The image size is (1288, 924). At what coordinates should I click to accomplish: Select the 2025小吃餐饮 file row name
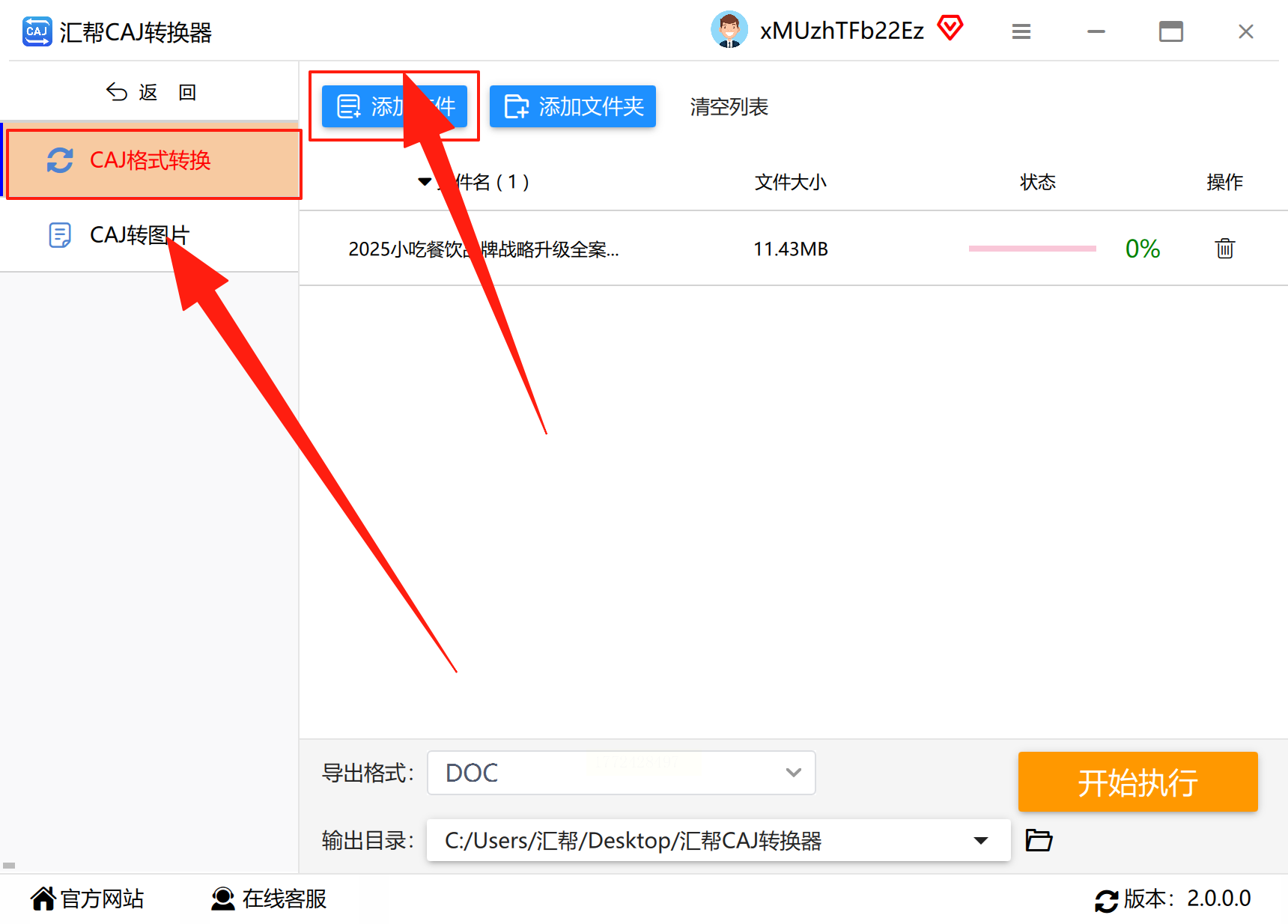point(484,249)
